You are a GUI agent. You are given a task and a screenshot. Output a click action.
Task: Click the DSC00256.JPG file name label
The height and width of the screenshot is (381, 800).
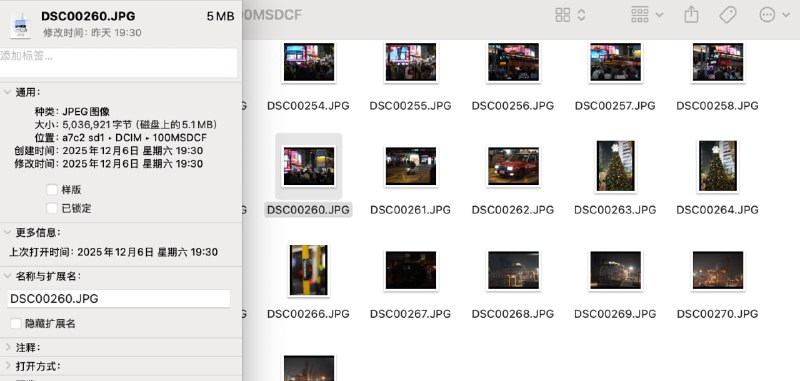click(x=513, y=106)
